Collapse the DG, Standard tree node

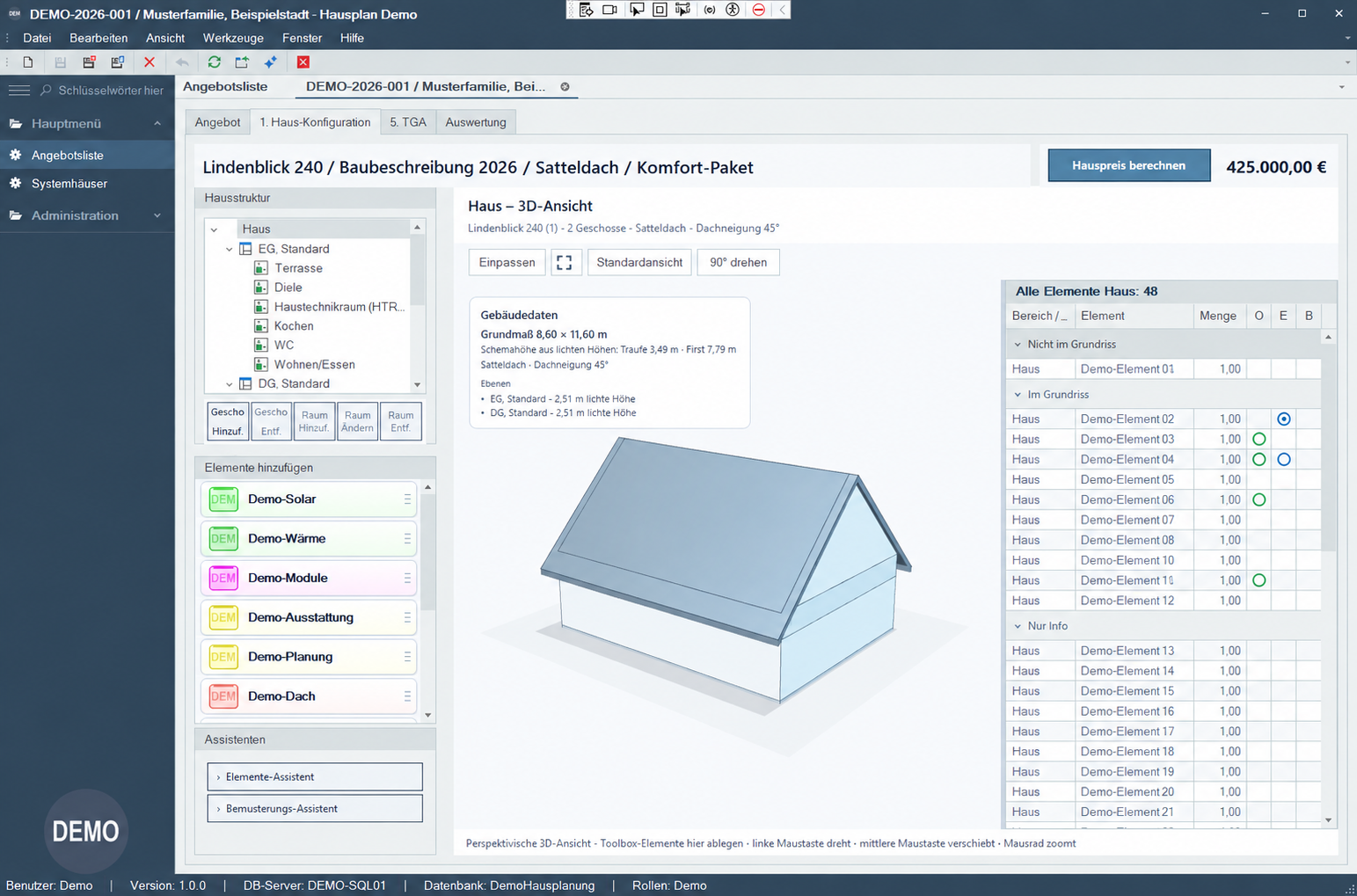pyautogui.click(x=230, y=384)
